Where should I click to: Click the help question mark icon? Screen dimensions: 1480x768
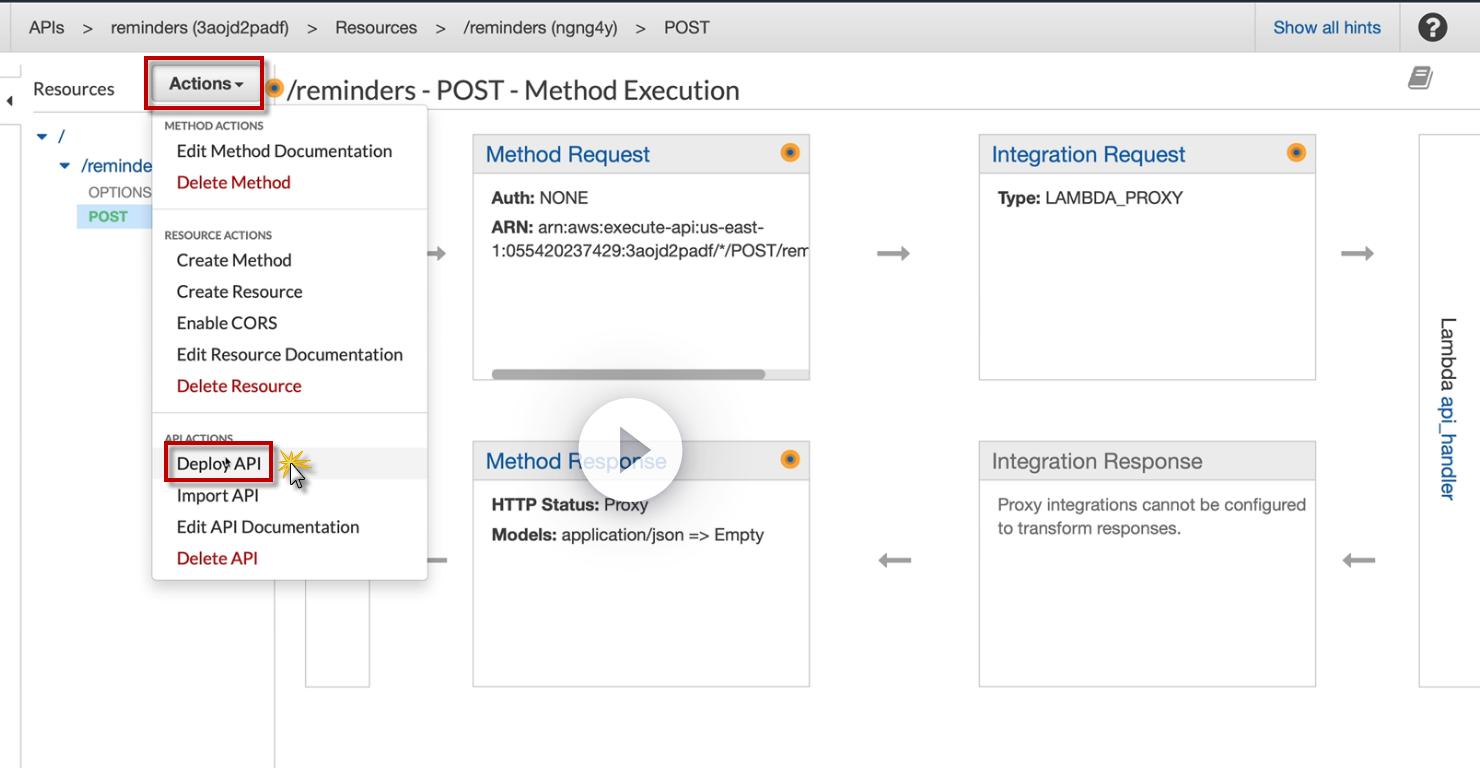coord(1432,28)
